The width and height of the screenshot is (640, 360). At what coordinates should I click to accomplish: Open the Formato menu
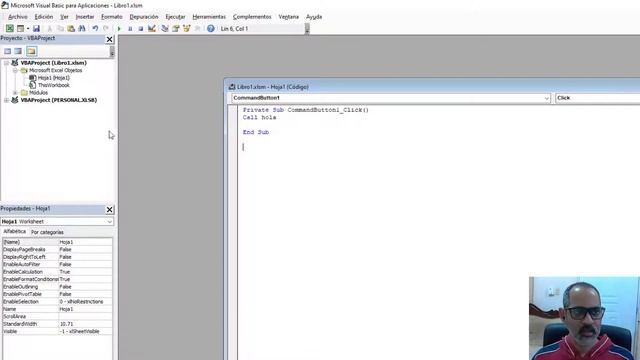(111, 17)
